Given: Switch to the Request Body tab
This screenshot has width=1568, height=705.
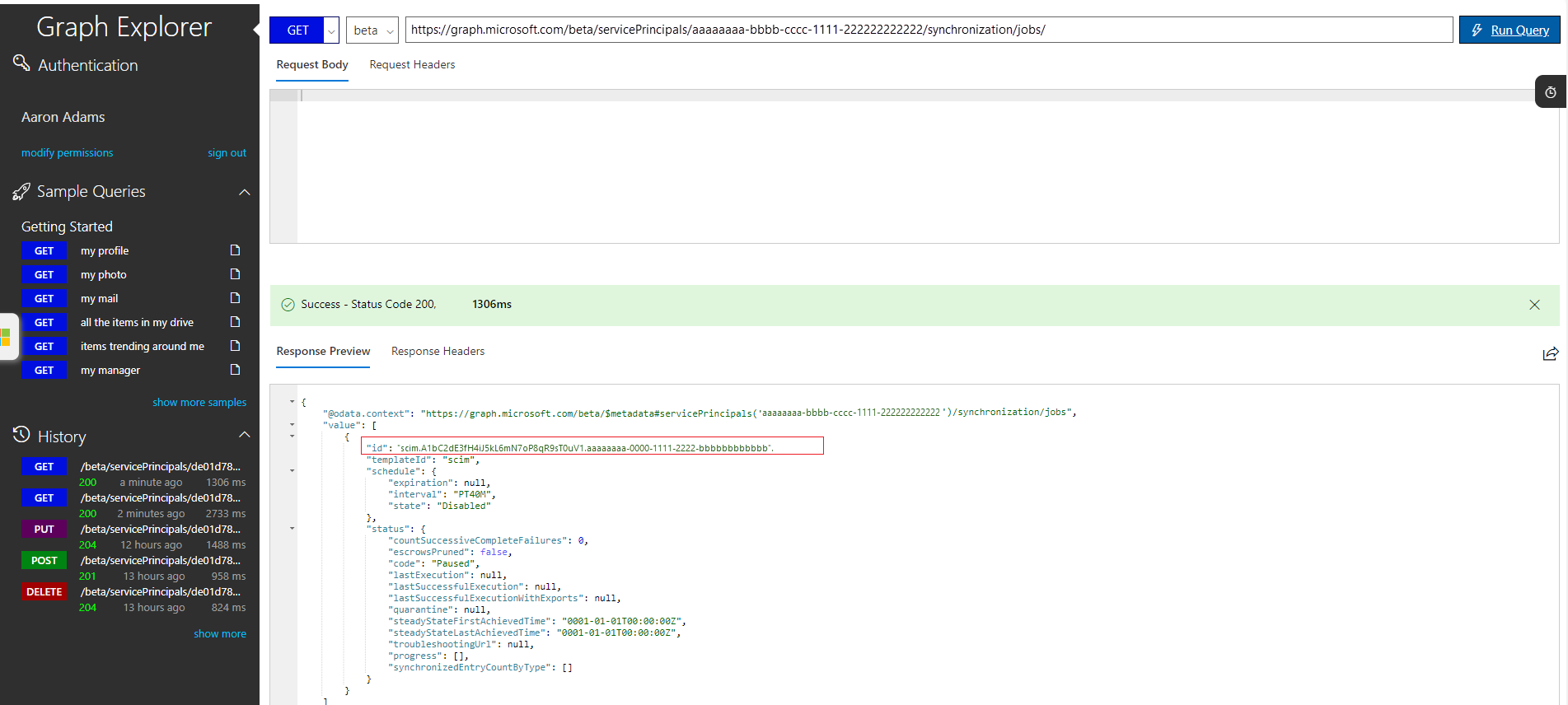Looking at the screenshot, I should (312, 65).
